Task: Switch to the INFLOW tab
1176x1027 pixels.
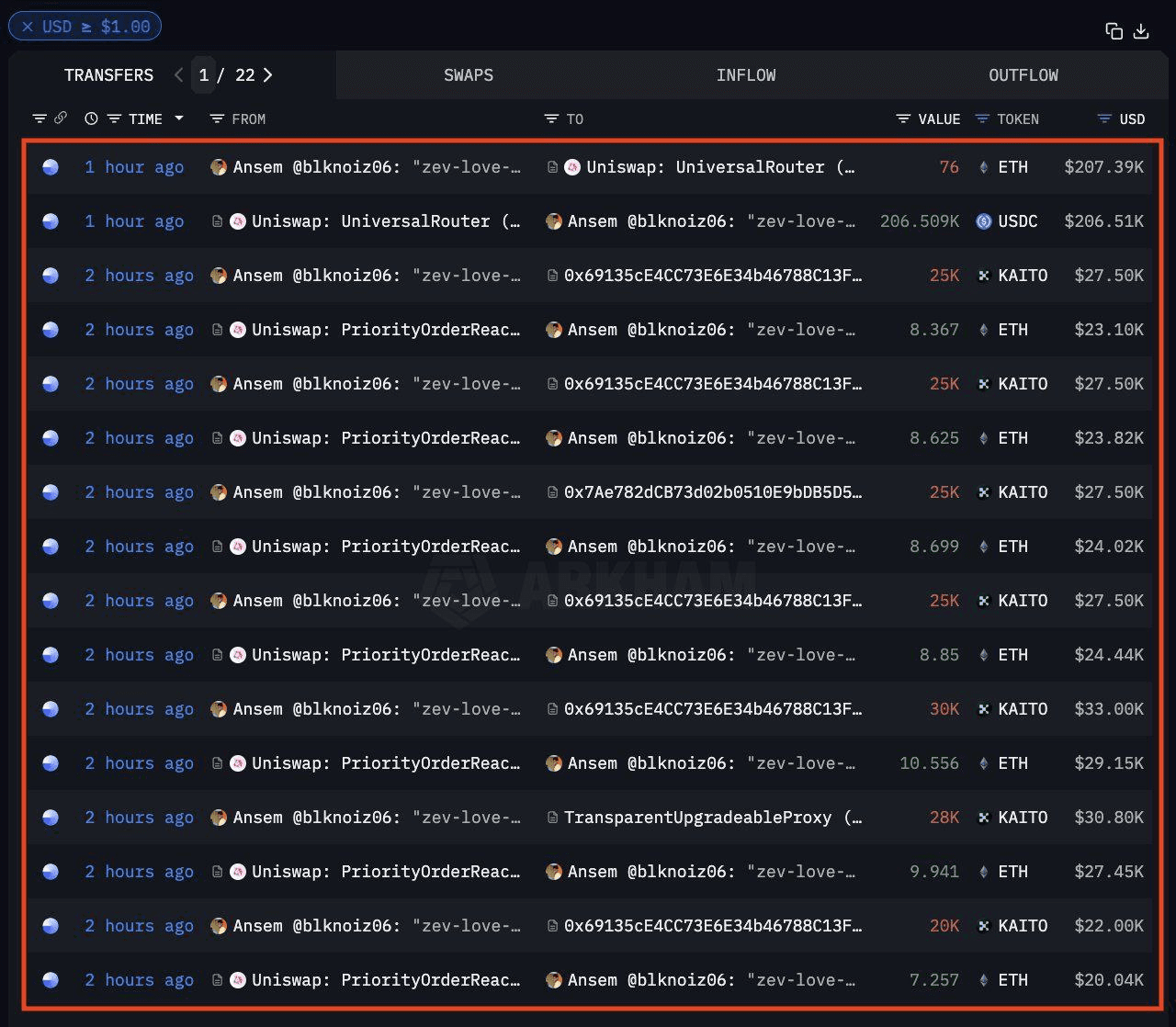Action: click(x=746, y=75)
